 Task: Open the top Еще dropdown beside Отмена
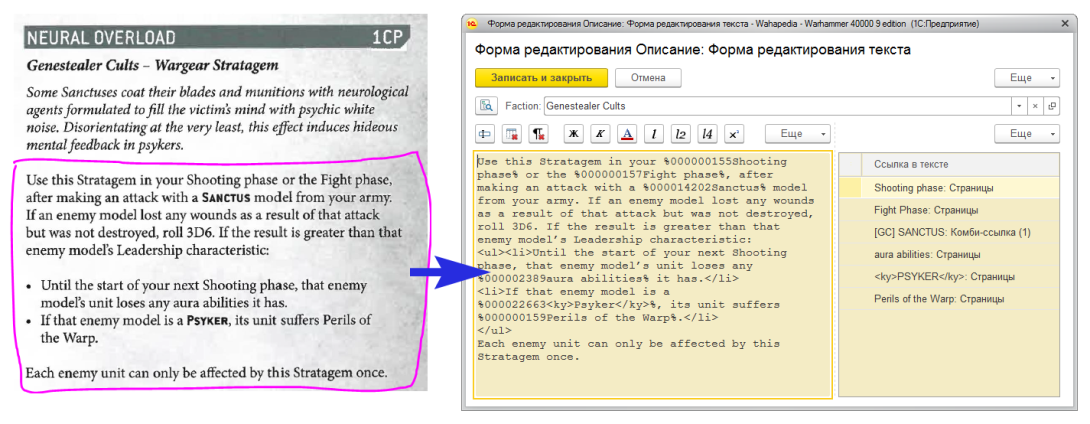click(1027, 78)
